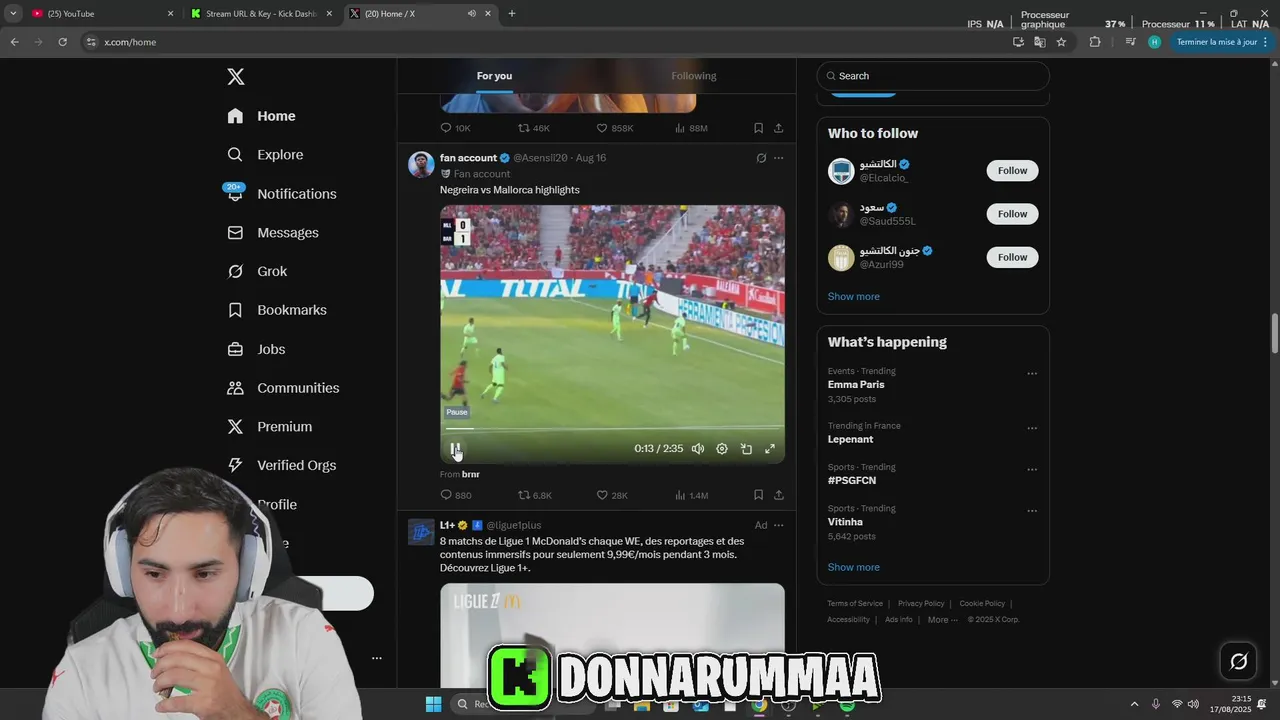The image size is (1280, 720).
Task: Follow @Elcalcio_ account
Action: 1012,171
